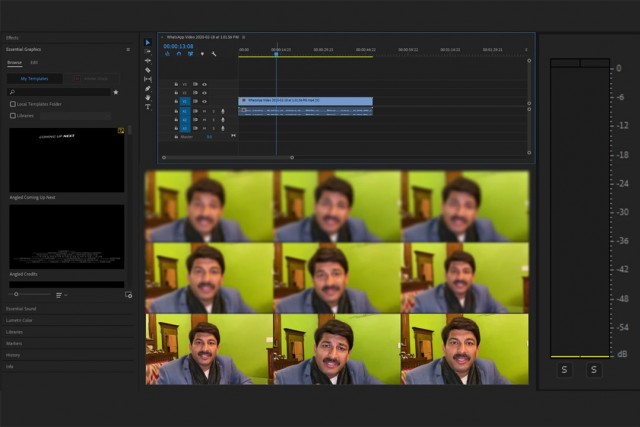The width and height of the screenshot is (640, 427).
Task: Switch to the Edit tab
Action: click(34, 63)
